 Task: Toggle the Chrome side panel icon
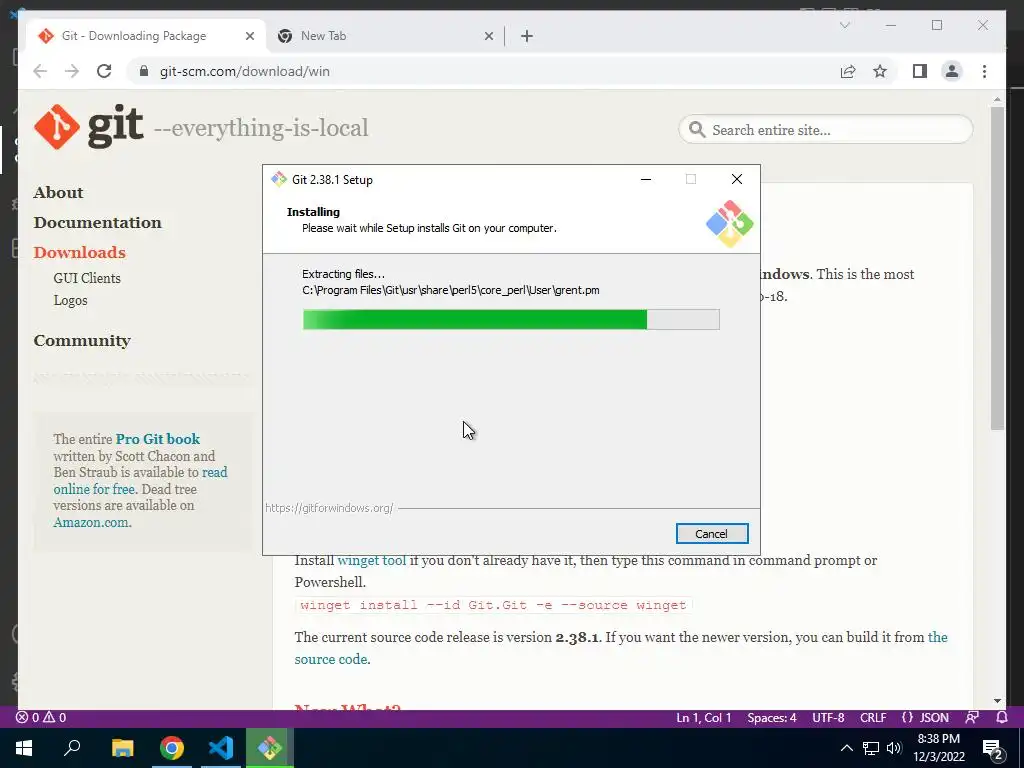920,71
